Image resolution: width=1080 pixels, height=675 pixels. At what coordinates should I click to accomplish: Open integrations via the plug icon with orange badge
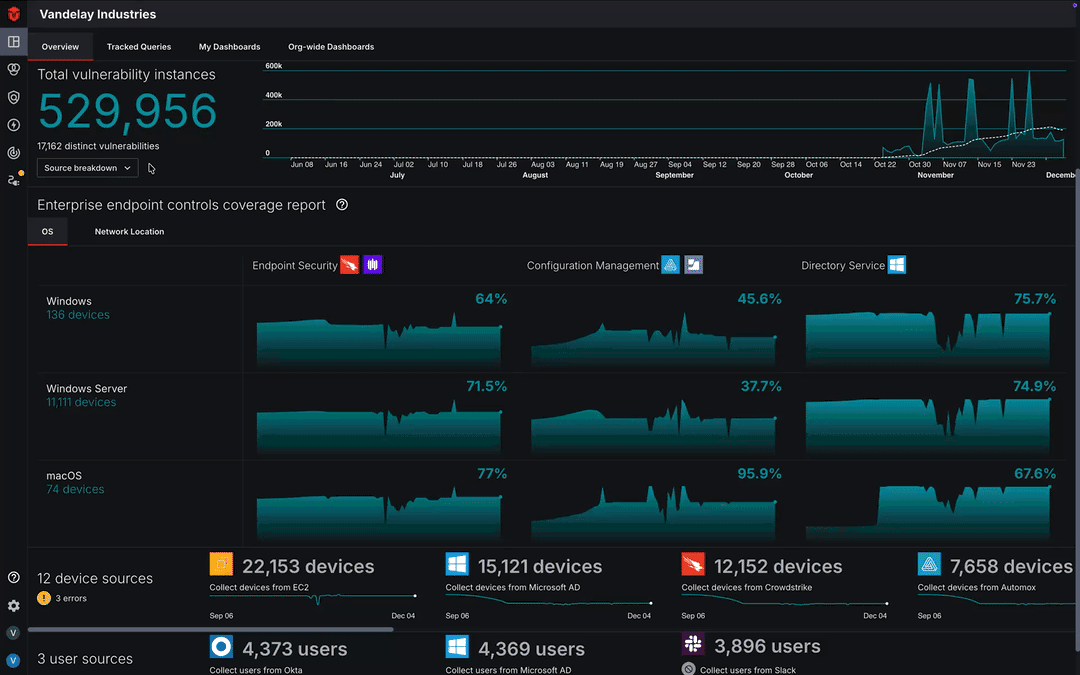pos(13,180)
